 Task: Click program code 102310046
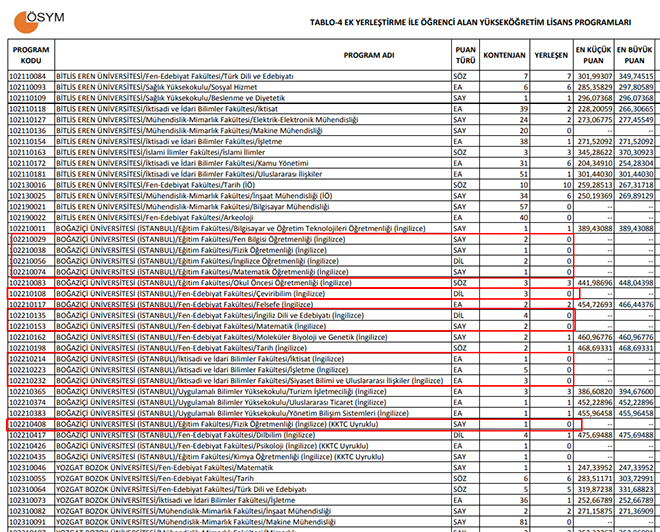[27, 468]
